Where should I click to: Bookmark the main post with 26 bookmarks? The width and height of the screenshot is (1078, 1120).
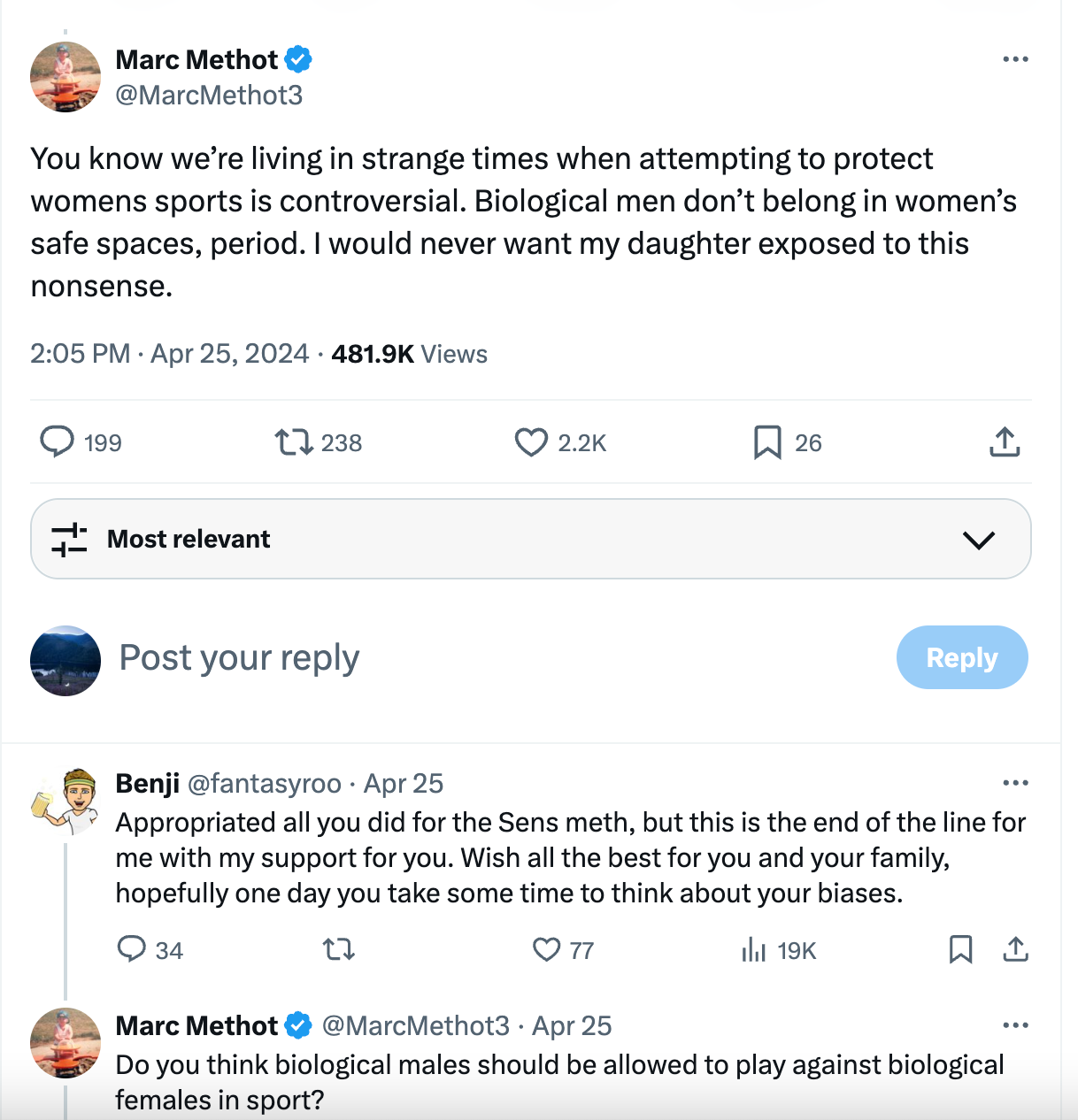coord(767,441)
